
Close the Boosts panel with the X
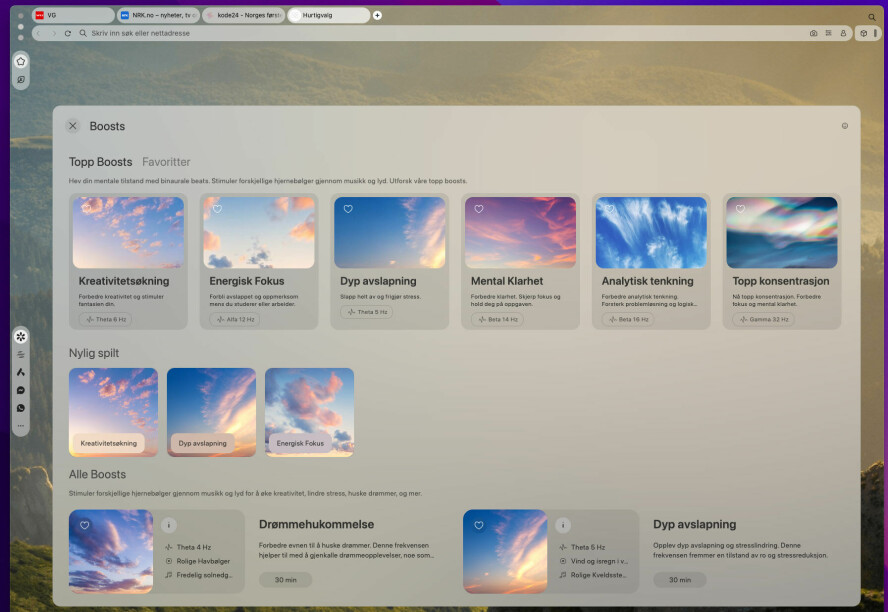tap(72, 126)
